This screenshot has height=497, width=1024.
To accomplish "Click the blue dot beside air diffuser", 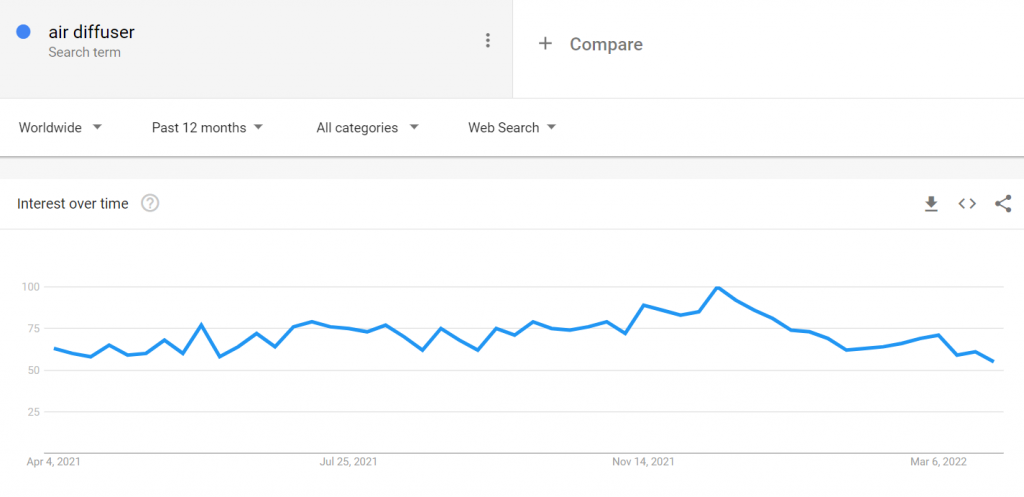I will tap(24, 31).
